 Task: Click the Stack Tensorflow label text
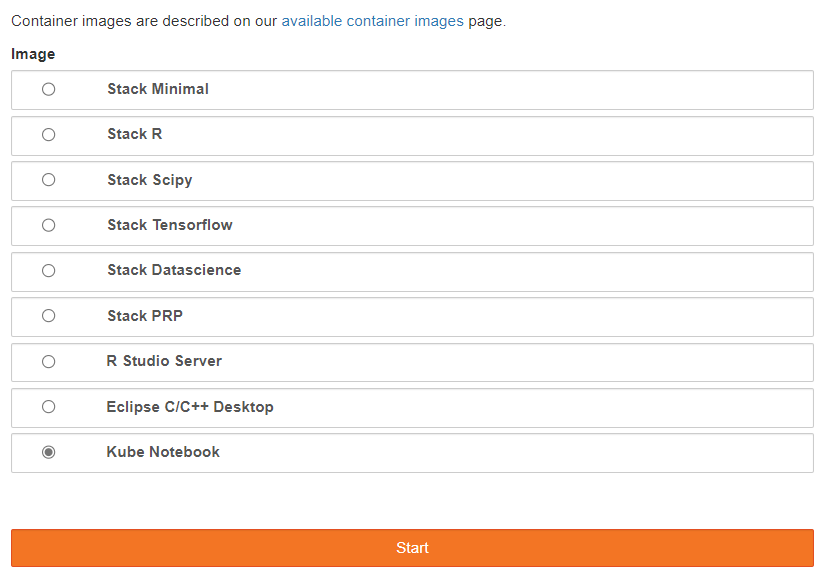(x=170, y=225)
